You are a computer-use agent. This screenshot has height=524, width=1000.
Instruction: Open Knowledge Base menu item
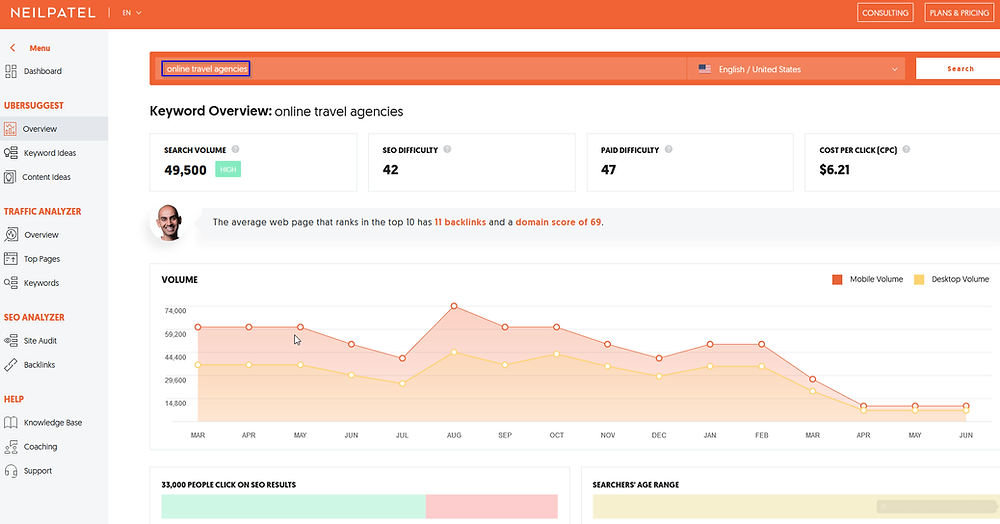(53, 423)
